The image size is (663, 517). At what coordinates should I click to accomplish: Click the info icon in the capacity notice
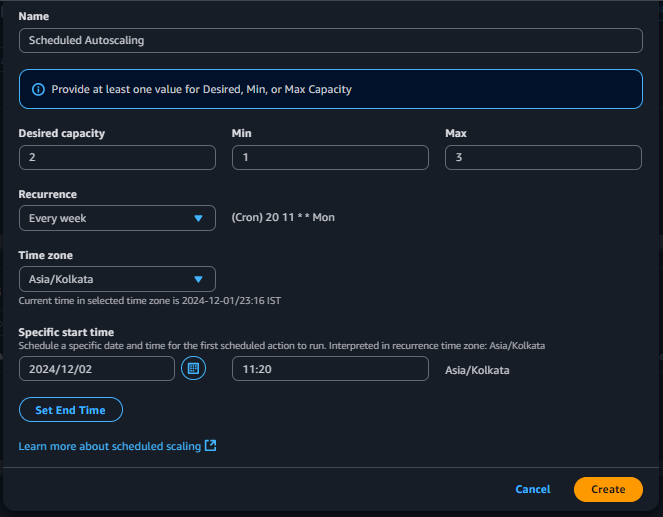coord(39,89)
